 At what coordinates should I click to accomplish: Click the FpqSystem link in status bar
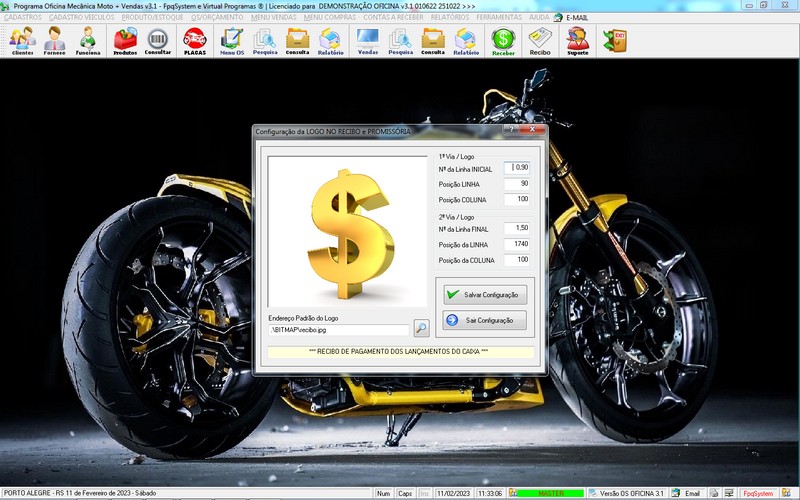pyautogui.click(x=758, y=493)
